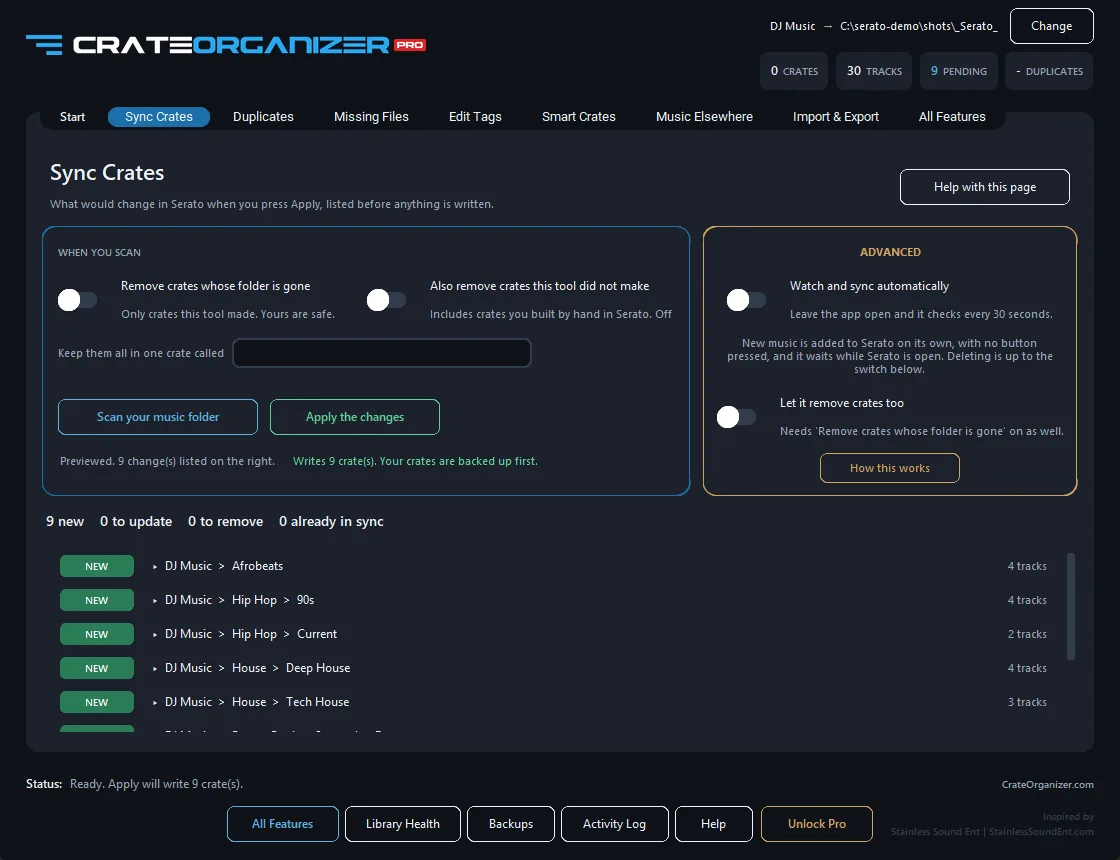
Task: Click '2 tracks' on Hip Hop Current row
Action: point(1026,634)
